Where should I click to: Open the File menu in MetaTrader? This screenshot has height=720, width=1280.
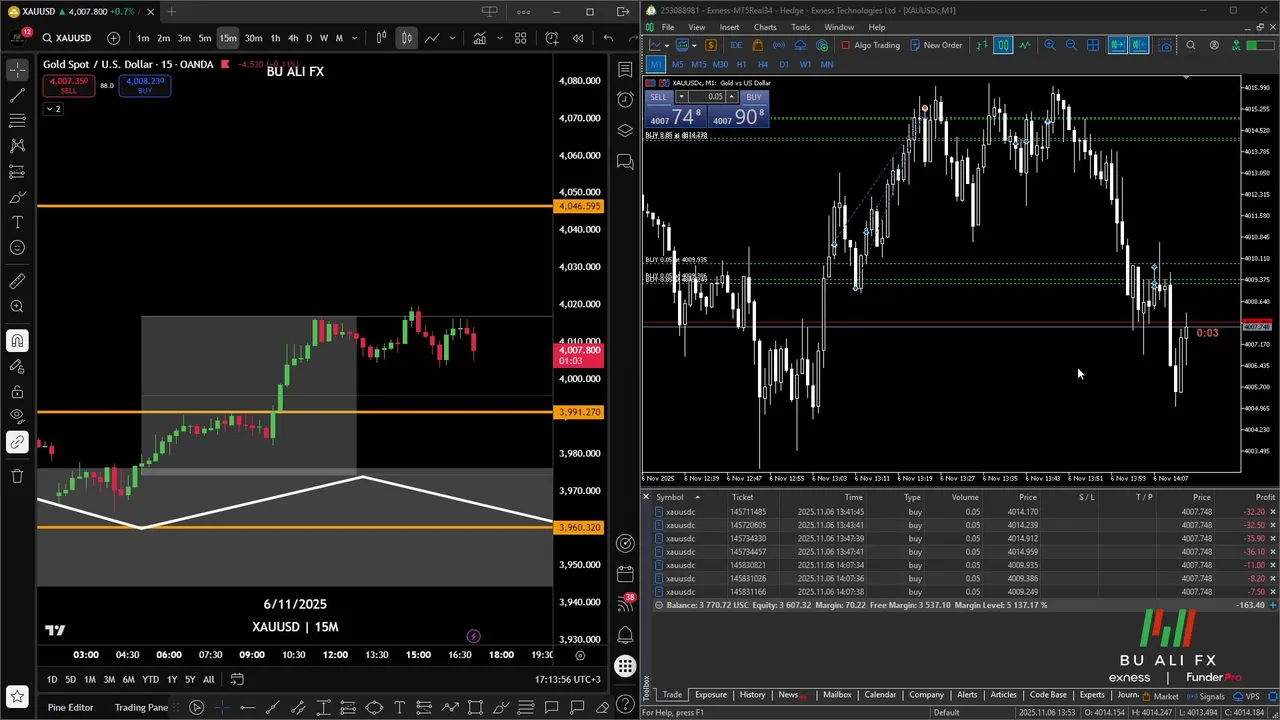coord(667,27)
